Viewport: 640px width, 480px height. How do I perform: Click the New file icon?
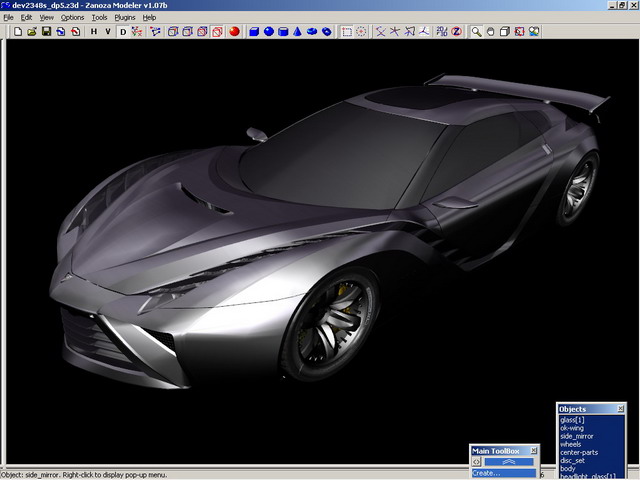pyautogui.click(x=18, y=32)
